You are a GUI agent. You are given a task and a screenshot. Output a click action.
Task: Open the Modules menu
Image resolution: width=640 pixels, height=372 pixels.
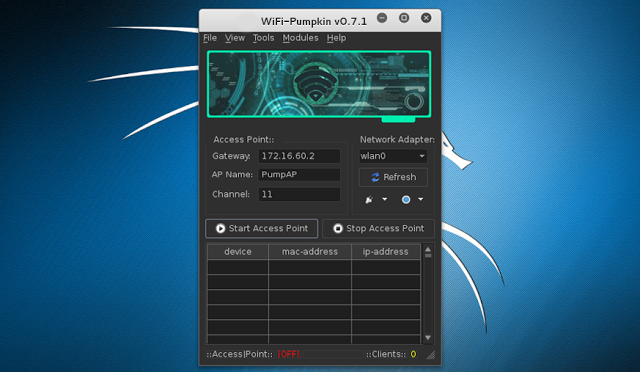point(300,38)
